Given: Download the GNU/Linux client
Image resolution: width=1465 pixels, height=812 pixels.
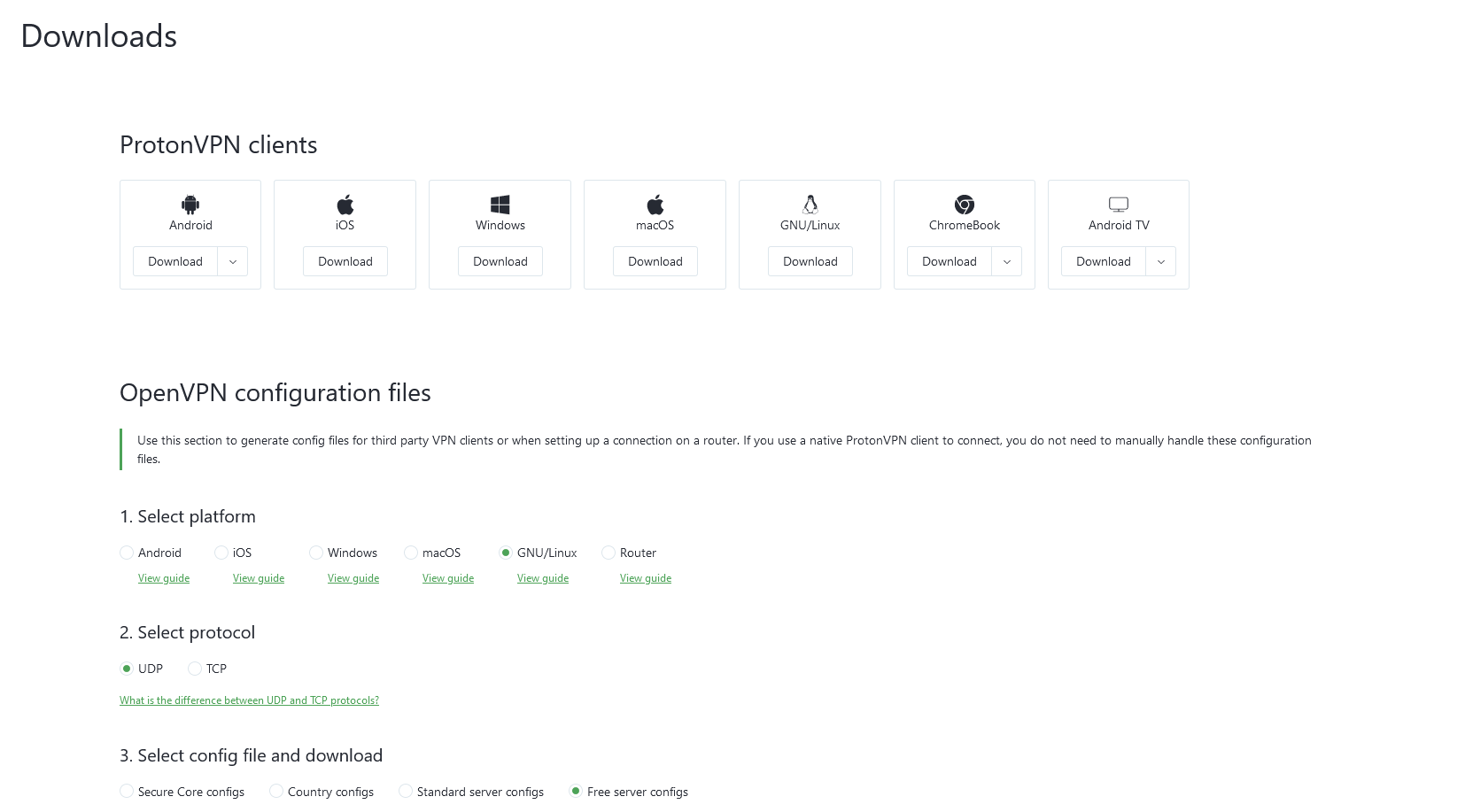Looking at the screenshot, I should [x=810, y=261].
